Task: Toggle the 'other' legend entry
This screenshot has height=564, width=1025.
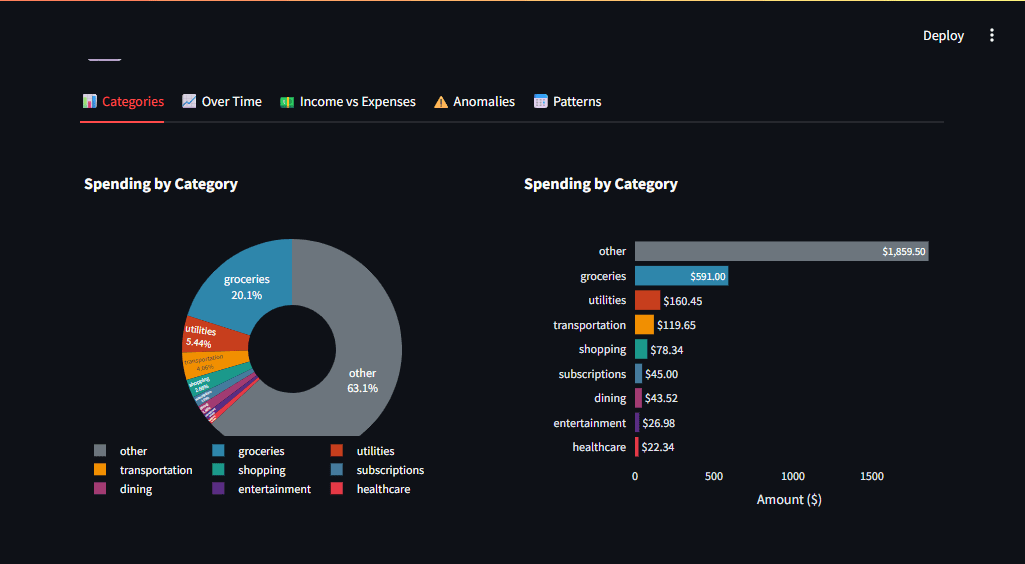Action: pyautogui.click(x=132, y=451)
